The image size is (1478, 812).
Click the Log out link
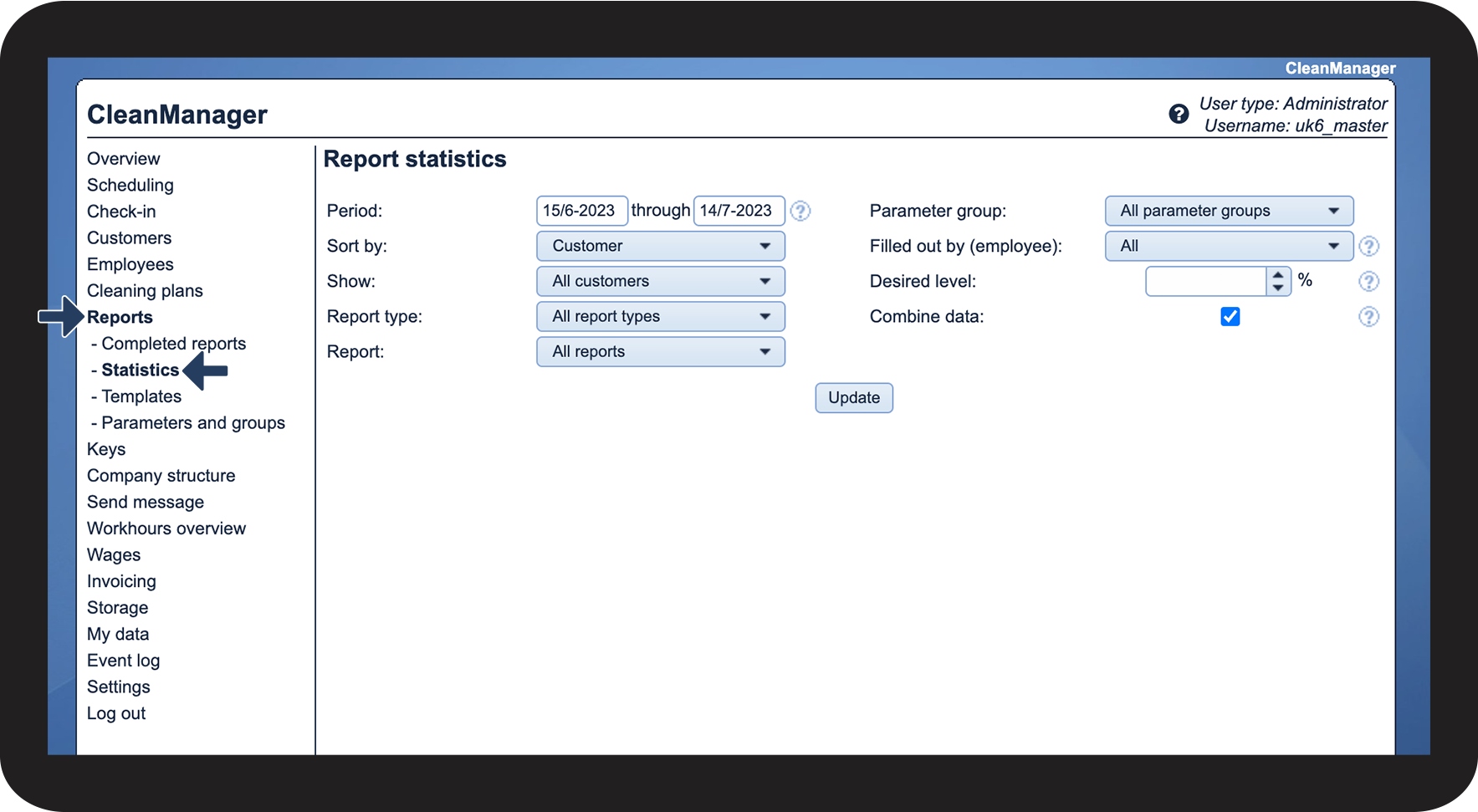pyautogui.click(x=116, y=713)
